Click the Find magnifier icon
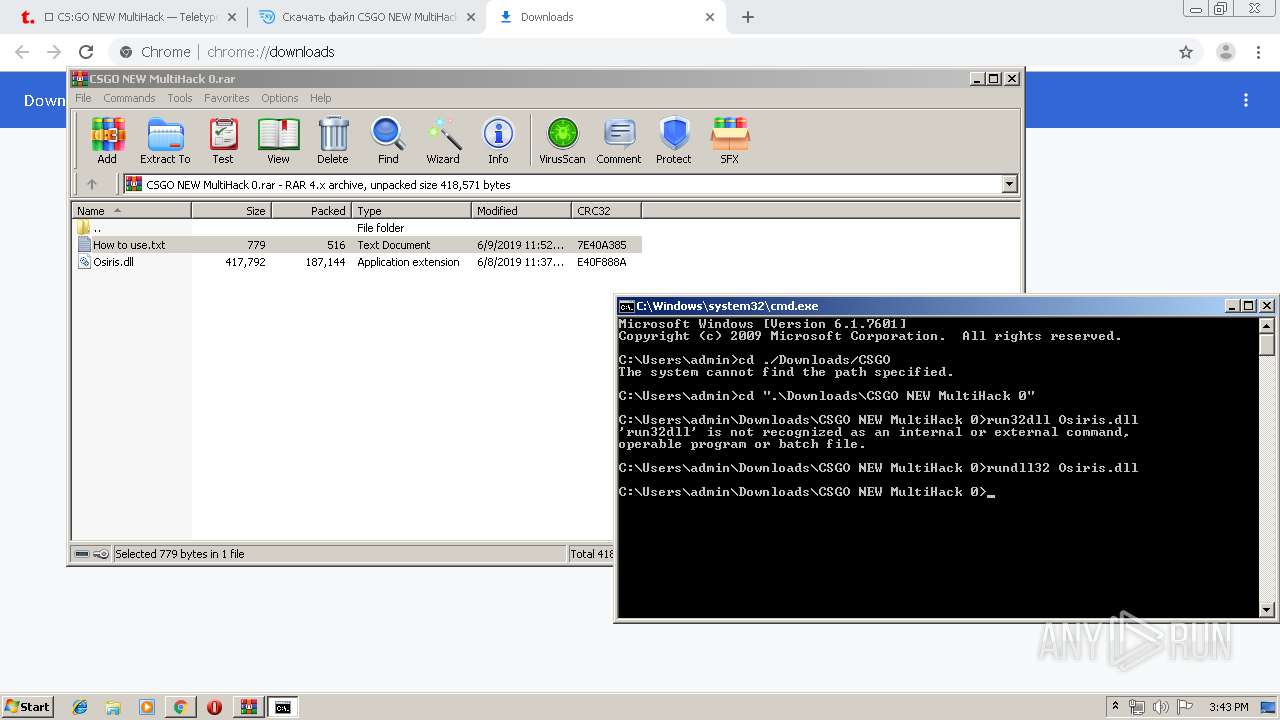The image size is (1280, 720). coord(388,140)
